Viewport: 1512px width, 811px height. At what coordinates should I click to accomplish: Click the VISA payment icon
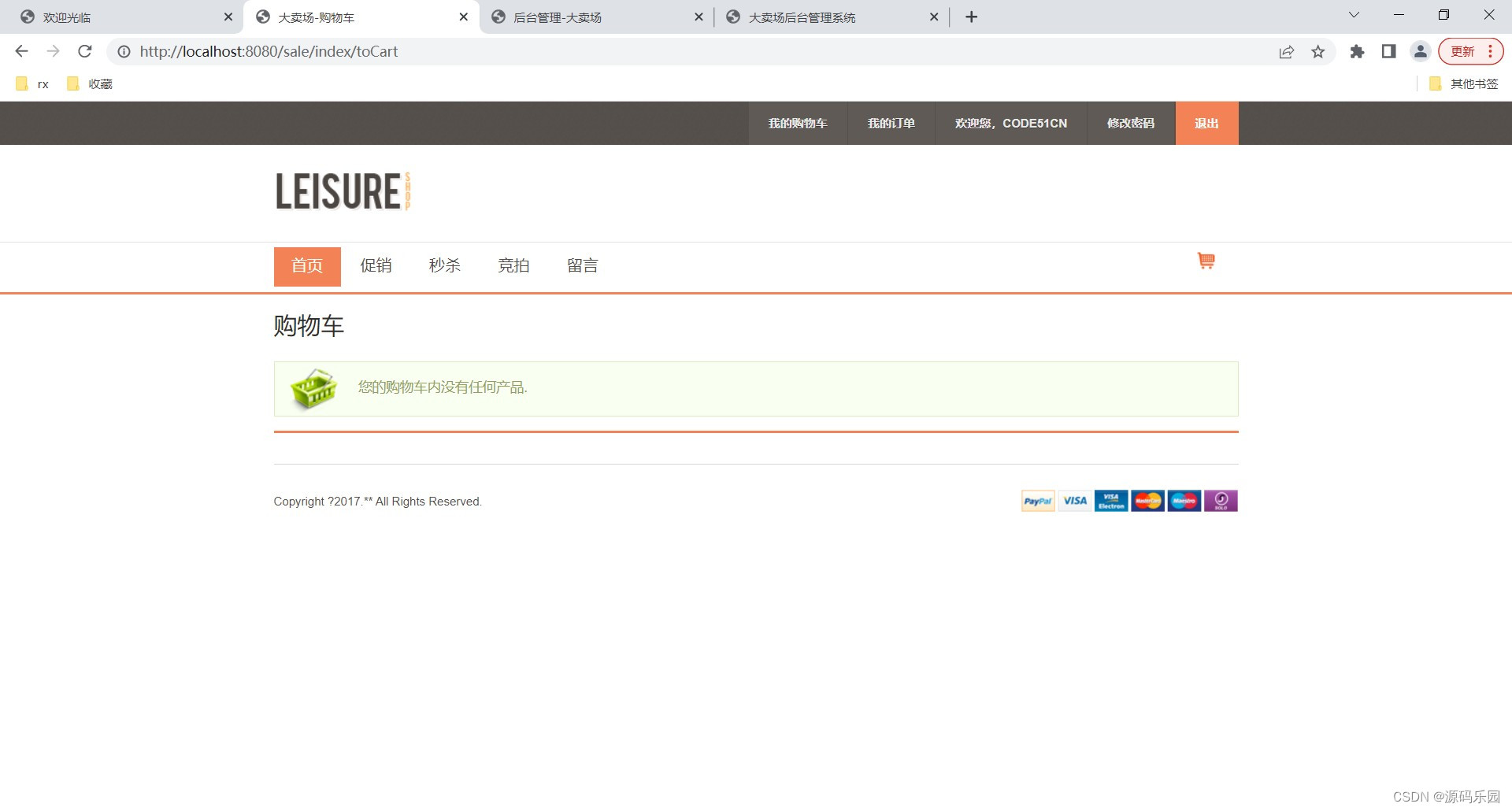(x=1074, y=501)
